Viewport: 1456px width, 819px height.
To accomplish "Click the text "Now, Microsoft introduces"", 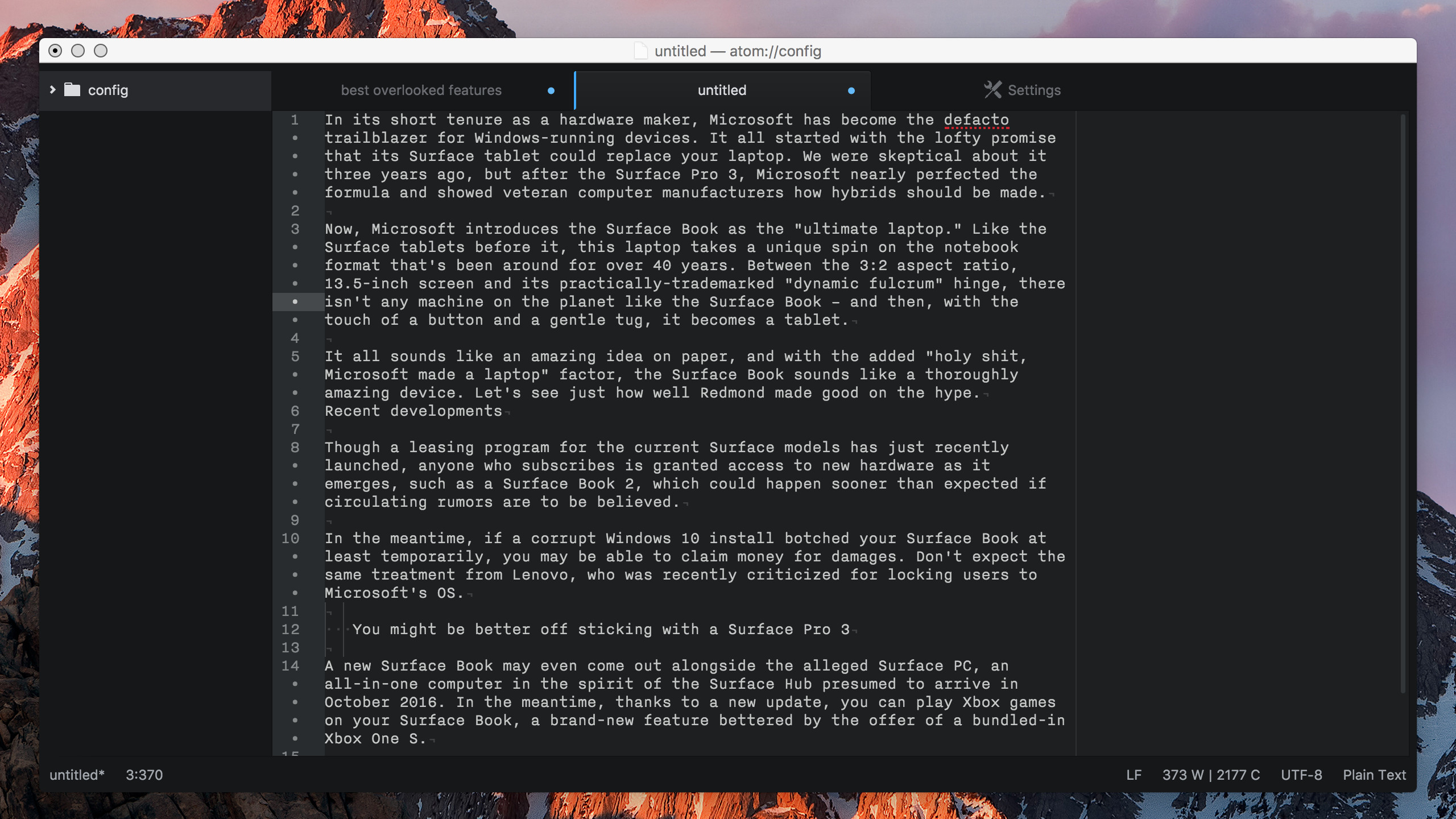I will click(x=442, y=229).
